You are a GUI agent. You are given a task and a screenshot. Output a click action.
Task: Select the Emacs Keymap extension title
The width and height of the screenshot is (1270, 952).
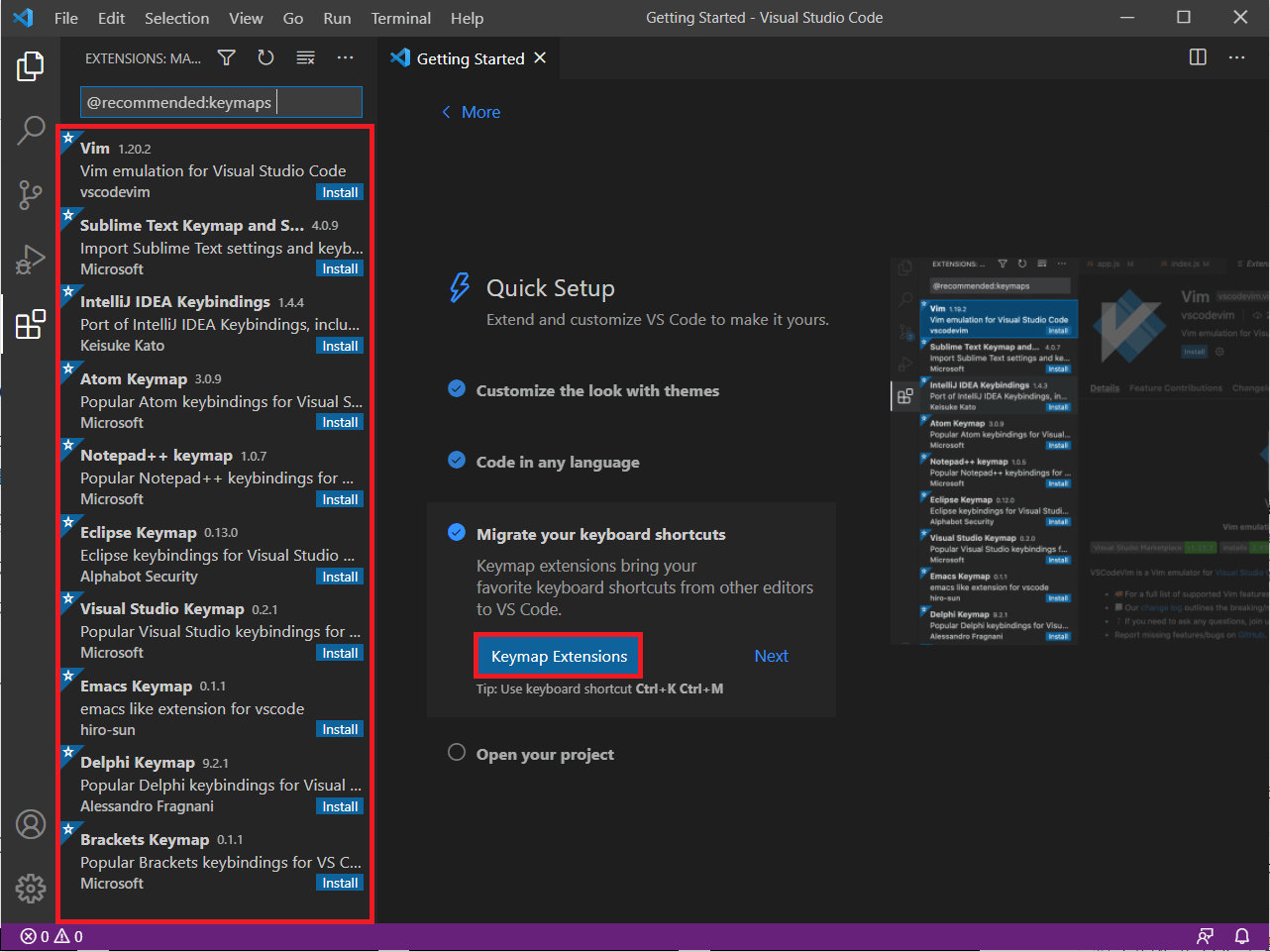click(x=136, y=686)
